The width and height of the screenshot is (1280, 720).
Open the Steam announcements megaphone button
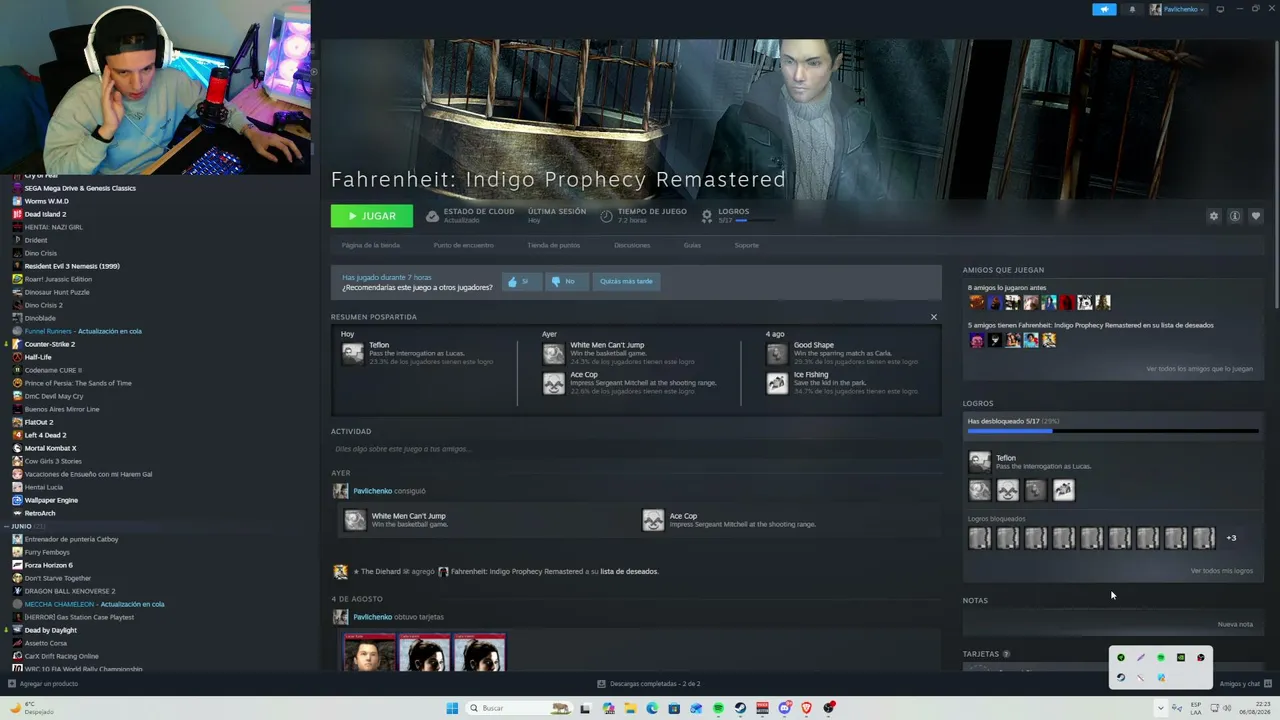coord(1104,9)
